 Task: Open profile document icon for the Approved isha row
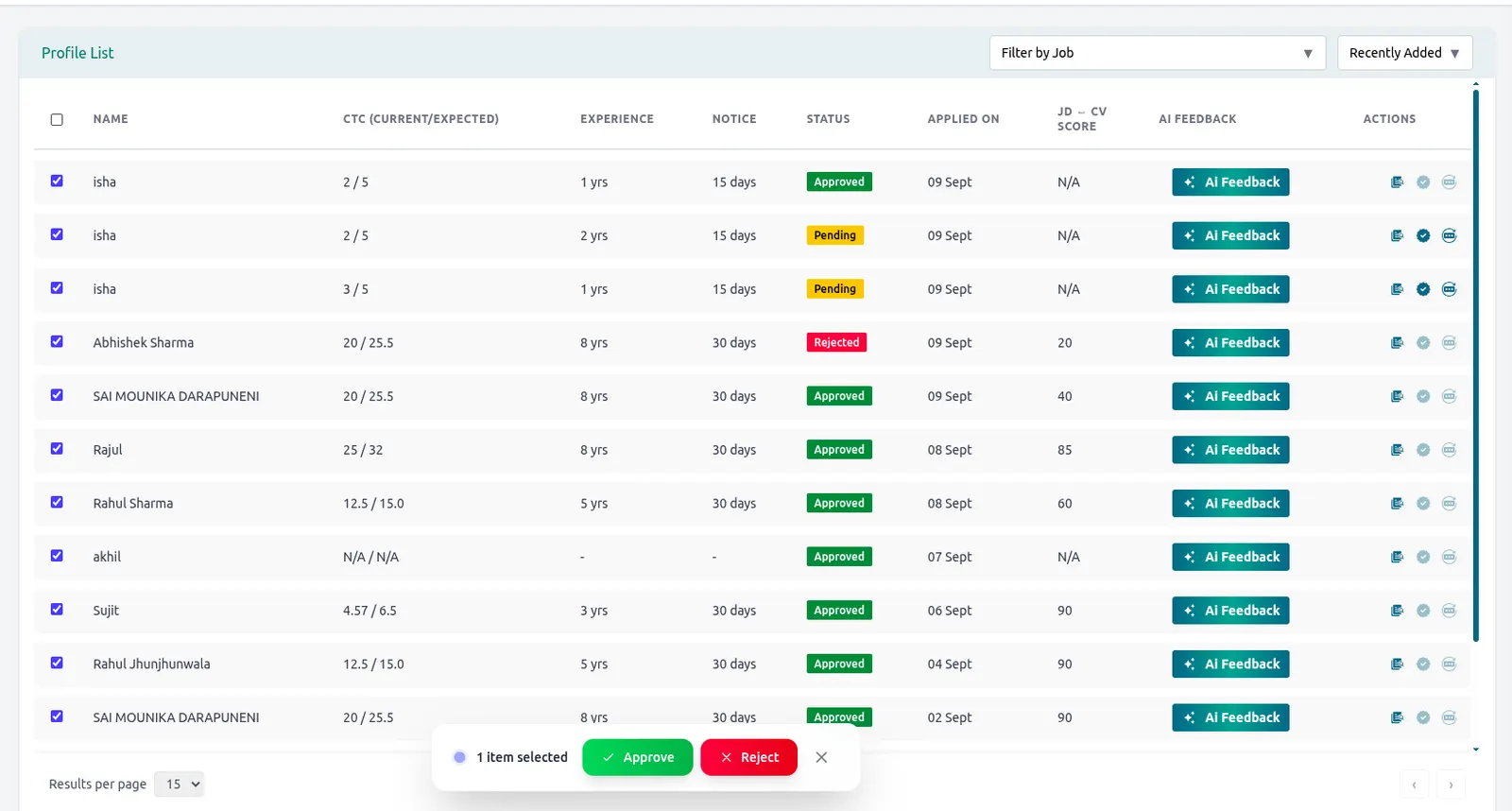pyautogui.click(x=1397, y=182)
